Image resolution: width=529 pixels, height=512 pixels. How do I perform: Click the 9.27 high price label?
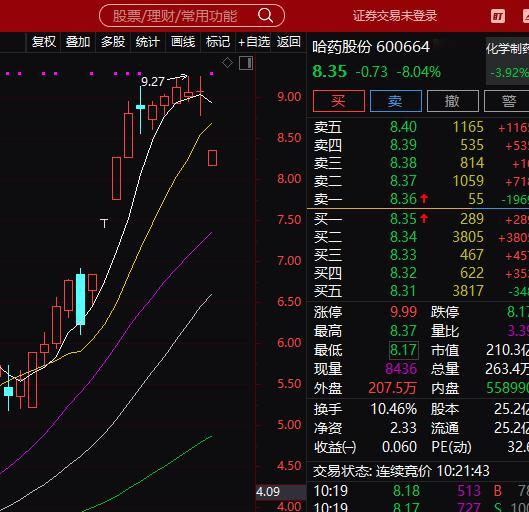152,82
